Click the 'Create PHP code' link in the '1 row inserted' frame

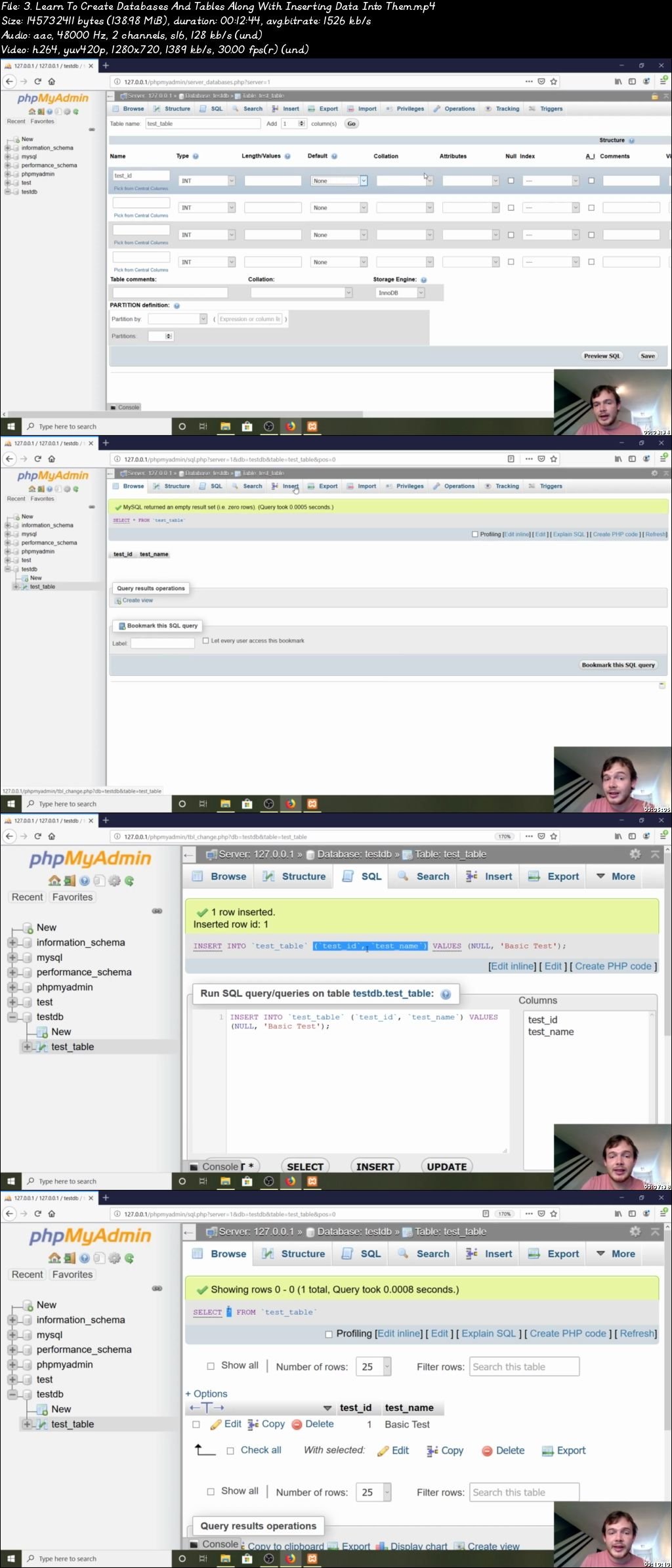pyautogui.click(x=613, y=966)
